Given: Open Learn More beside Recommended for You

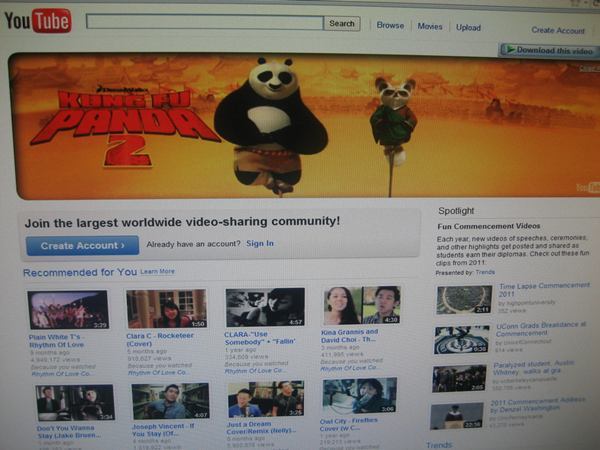Looking at the screenshot, I should pos(157,271).
